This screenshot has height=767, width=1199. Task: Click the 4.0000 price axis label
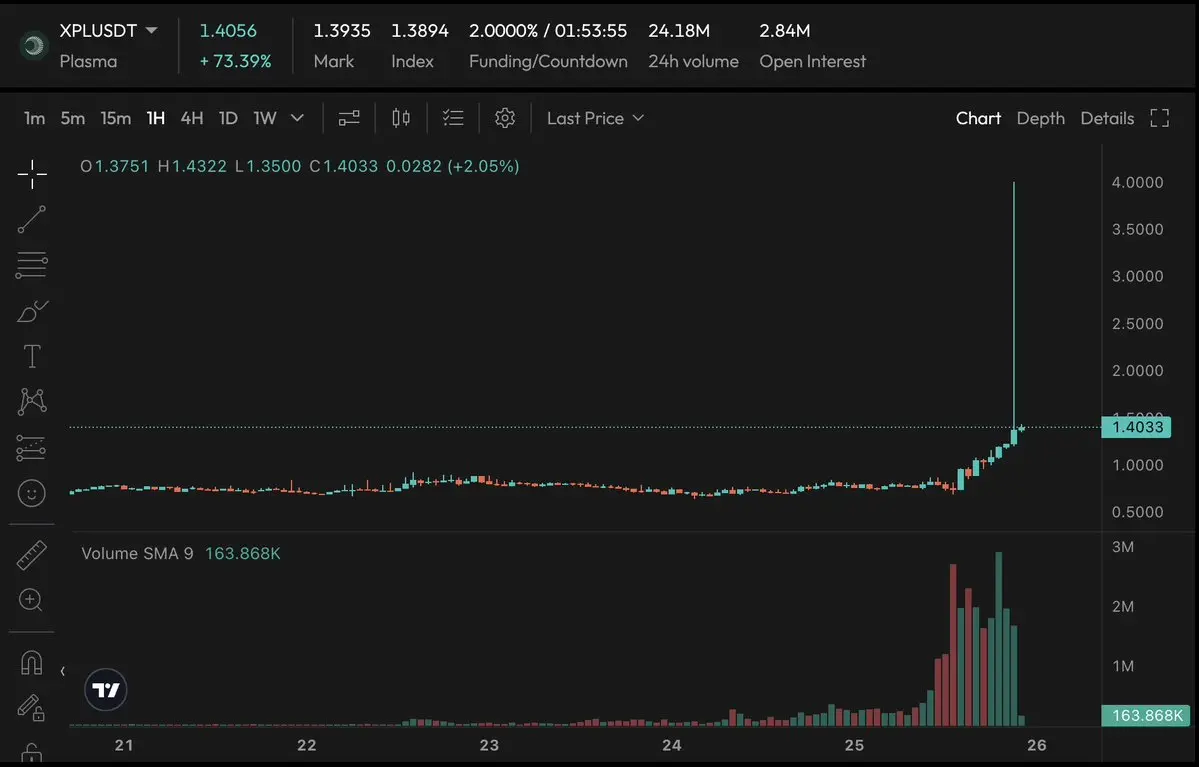(x=1137, y=182)
